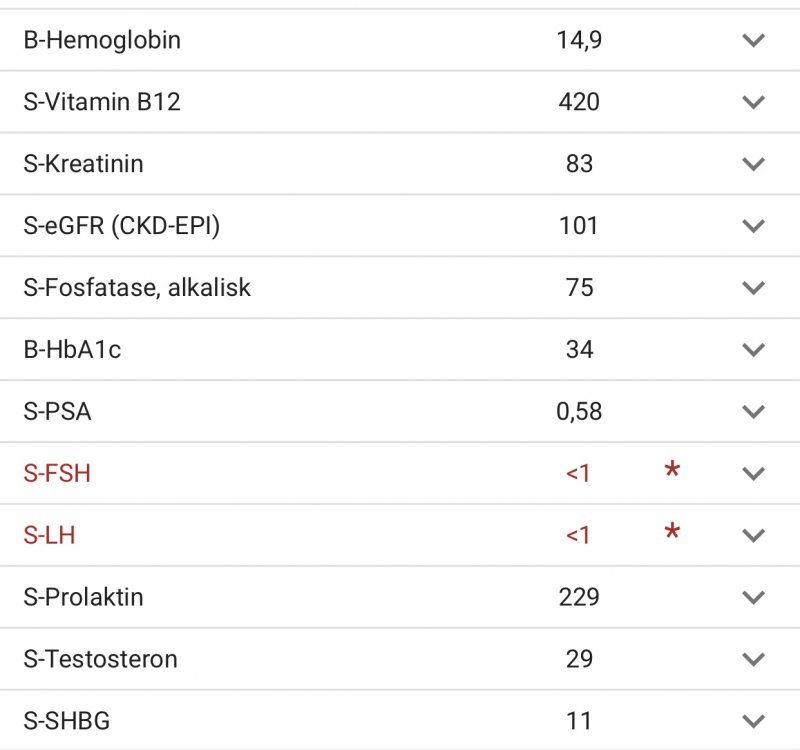Screen dimensions: 800x750
Task: Expand the S-LH result chevron
Action: pos(753,535)
